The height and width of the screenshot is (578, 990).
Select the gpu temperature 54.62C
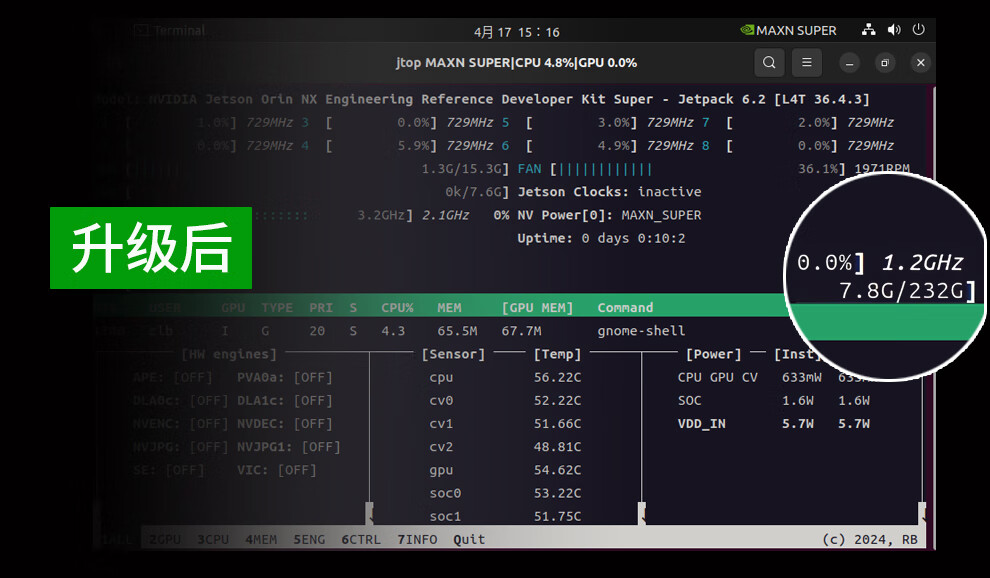(557, 470)
